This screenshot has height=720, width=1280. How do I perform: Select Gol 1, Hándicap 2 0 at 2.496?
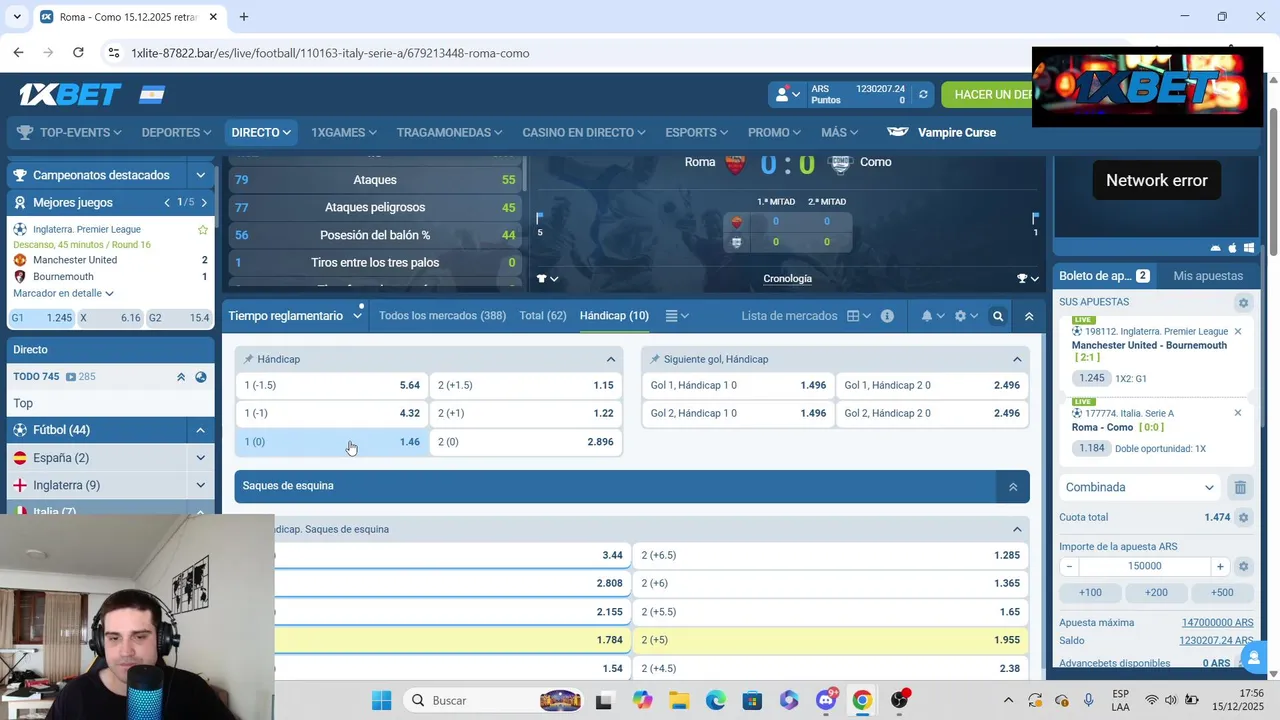[932, 385]
